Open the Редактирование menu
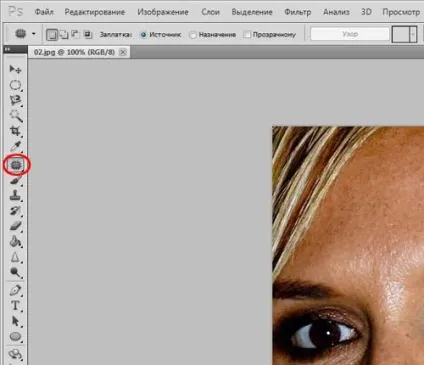The width and height of the screenshot is (424, 365). coord(95,12)
